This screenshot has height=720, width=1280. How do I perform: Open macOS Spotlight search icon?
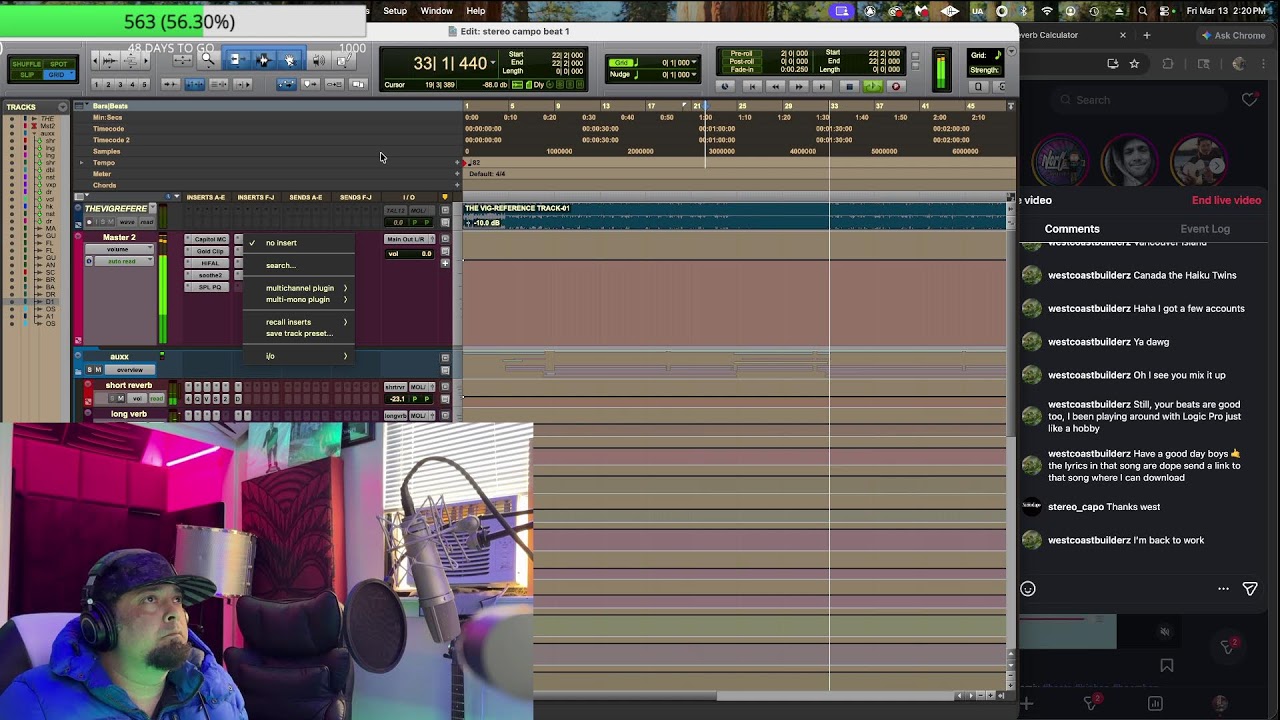coord(1142,11)
